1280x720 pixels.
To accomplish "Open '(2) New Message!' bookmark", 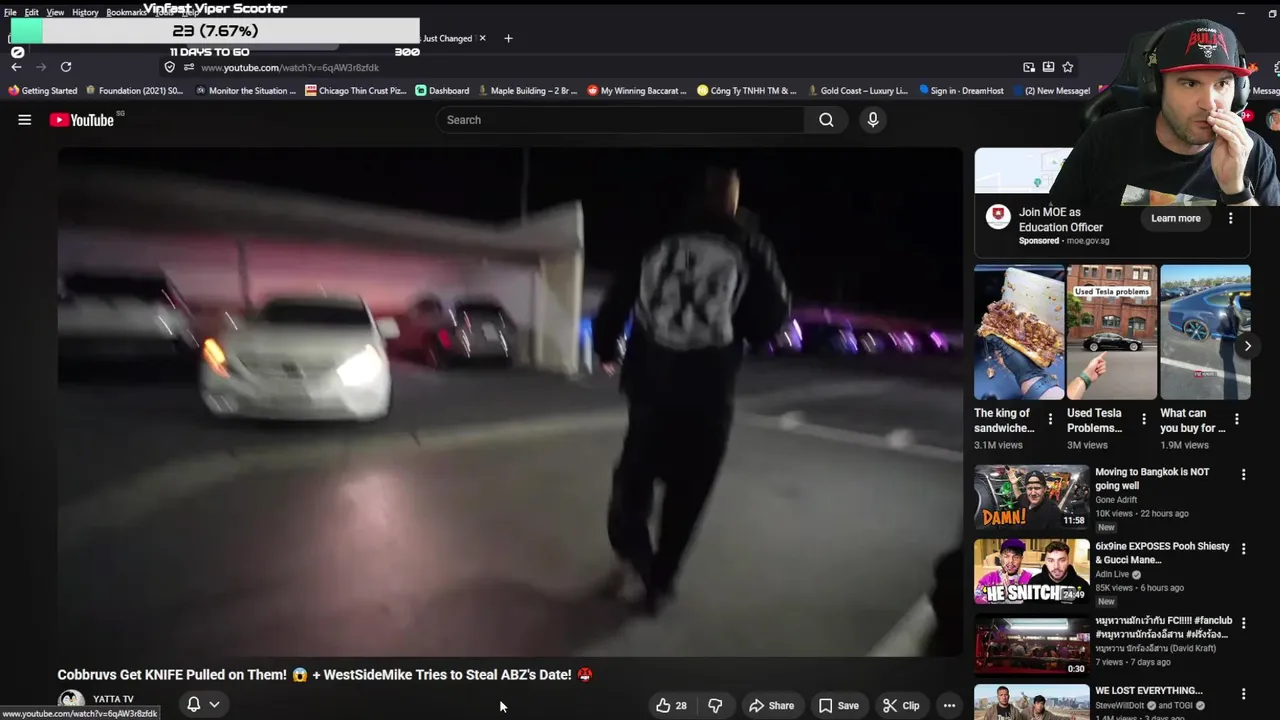I will point(1051,90).
